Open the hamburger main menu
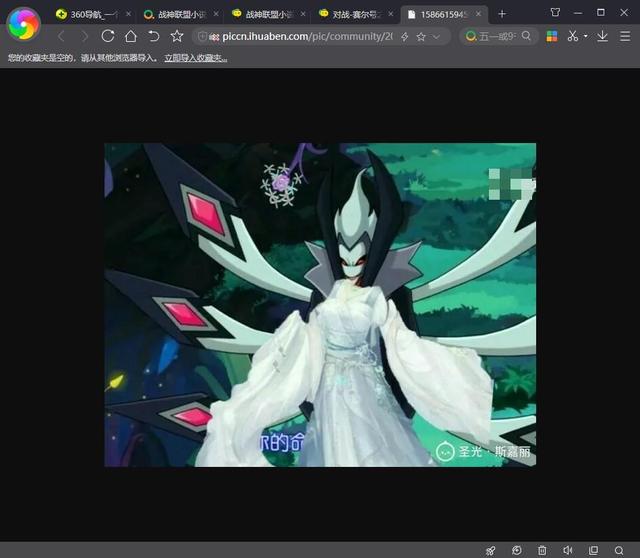Viewport: 640px width, 558px height. click(x=625, y=36)
